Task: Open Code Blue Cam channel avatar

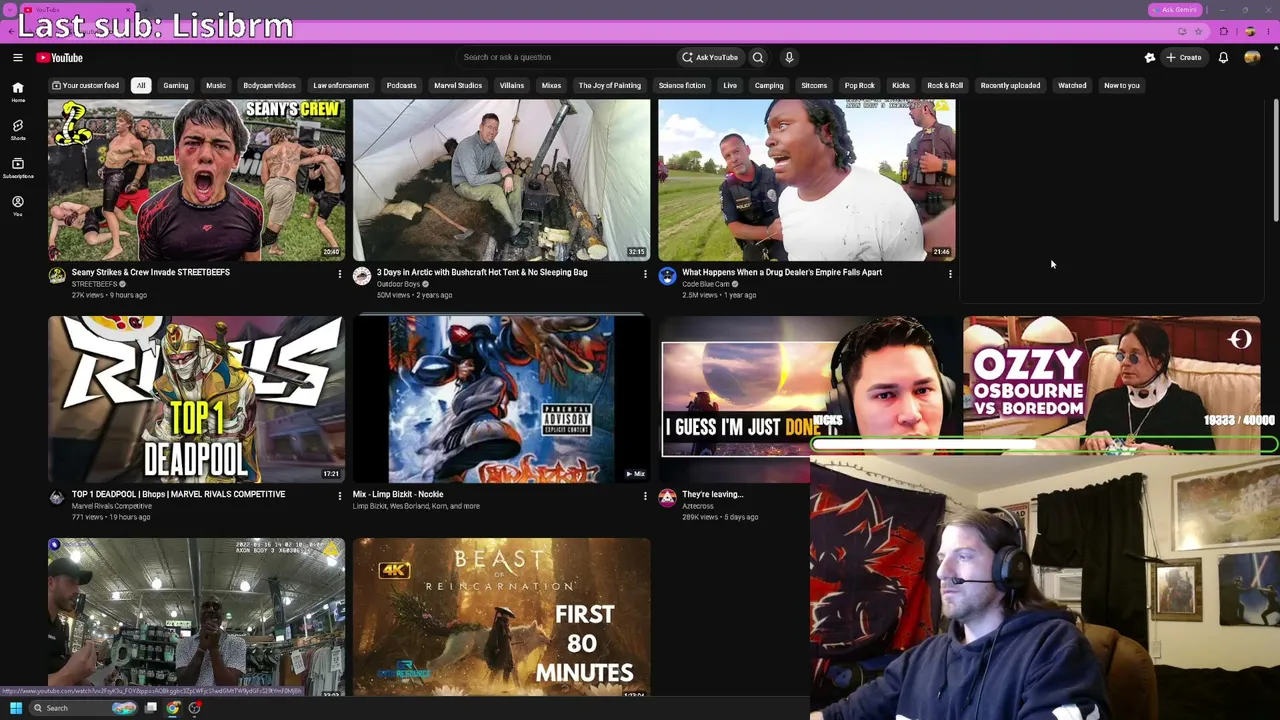Action: (x=667, y=276)
